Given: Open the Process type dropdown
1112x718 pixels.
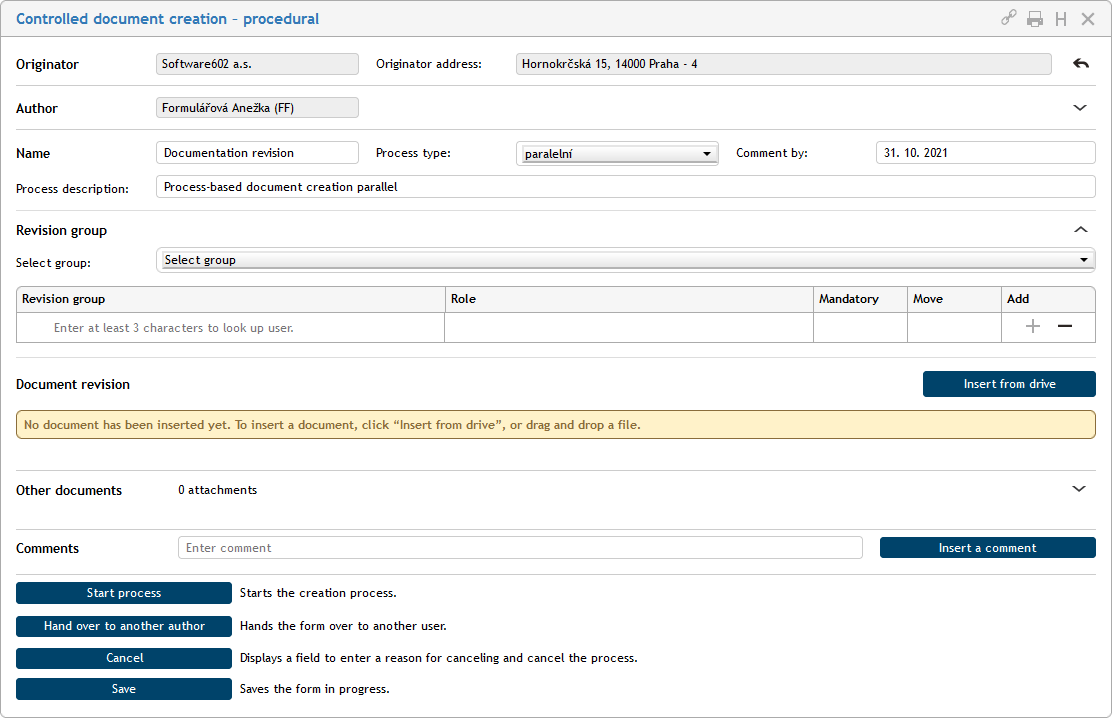Looking at the screenshot, I should (x=617, y=154).
